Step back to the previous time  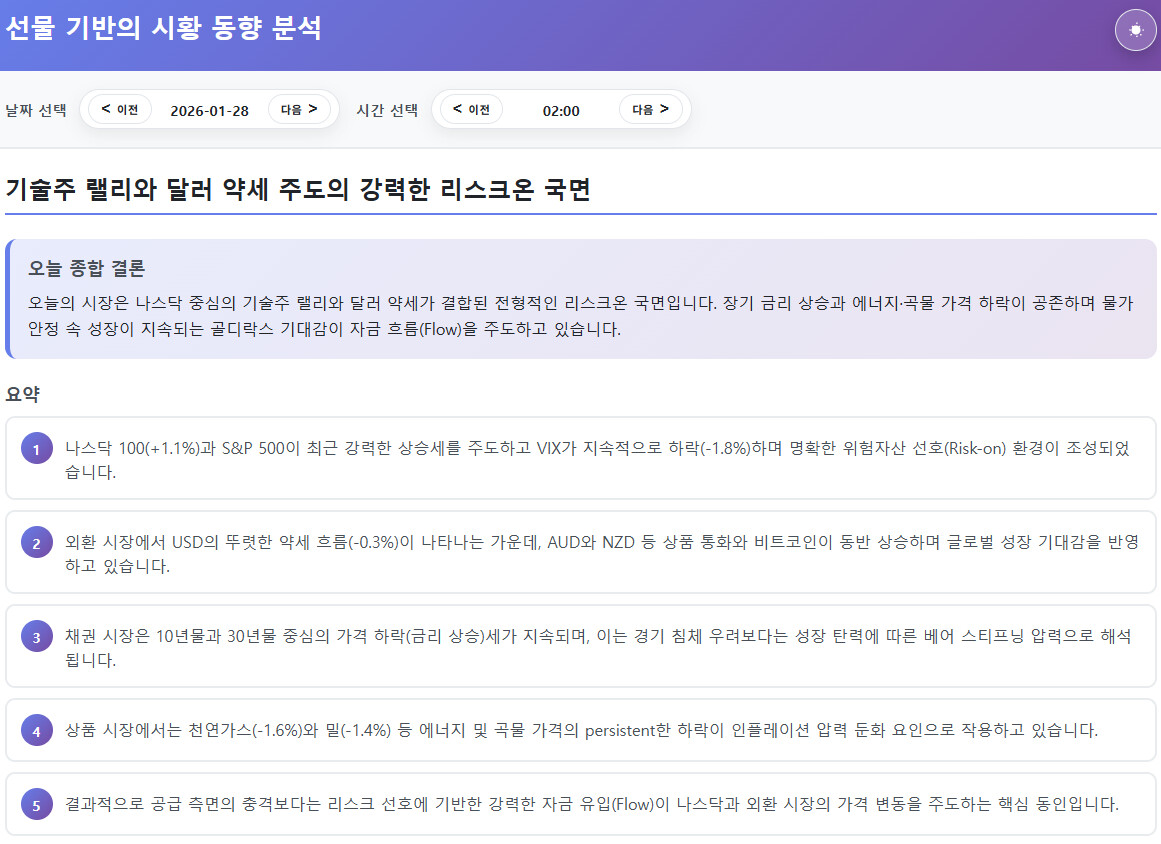pos(471,109)
